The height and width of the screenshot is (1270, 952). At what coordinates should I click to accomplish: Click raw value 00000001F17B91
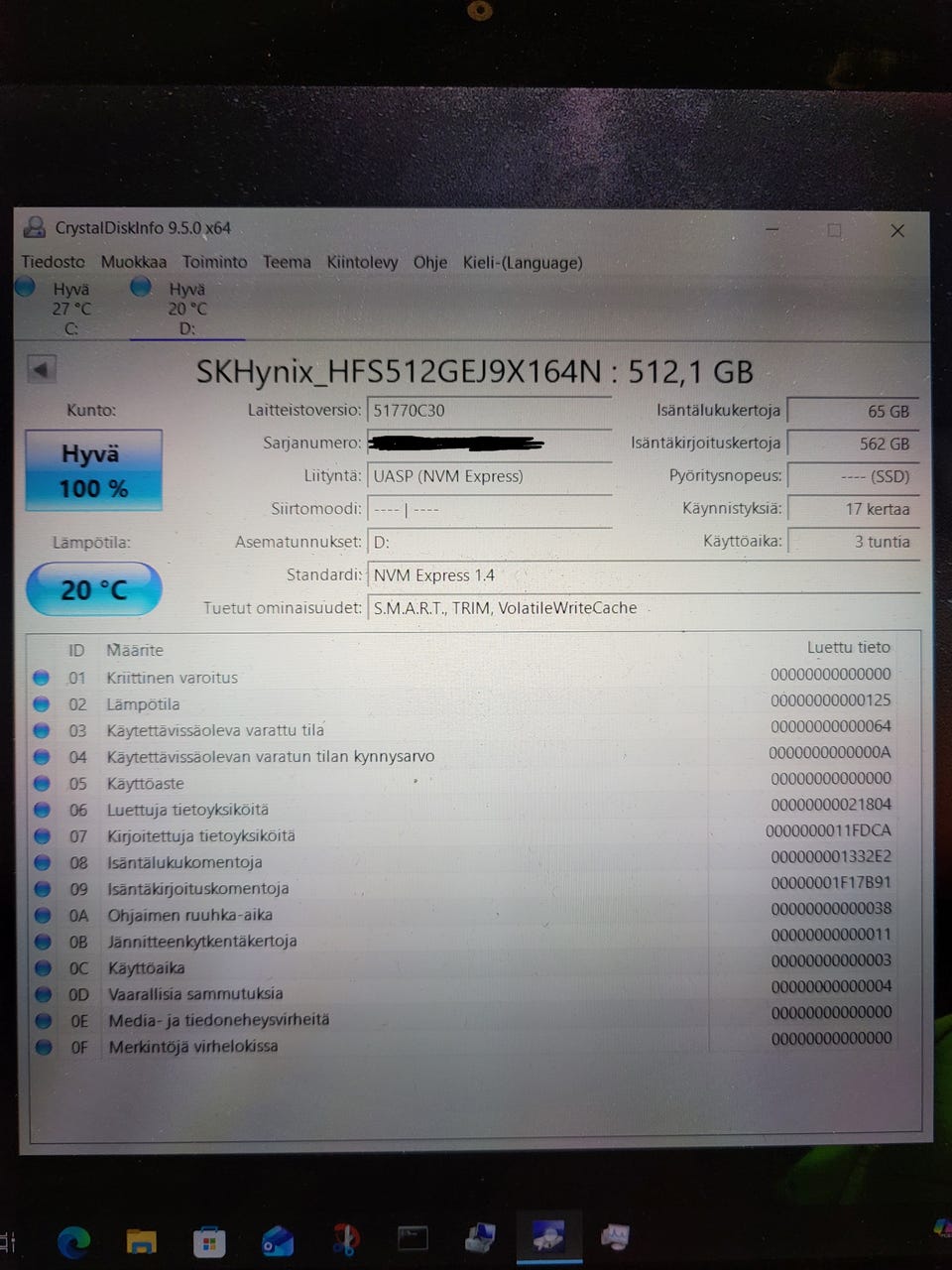[x=830, y=882]
